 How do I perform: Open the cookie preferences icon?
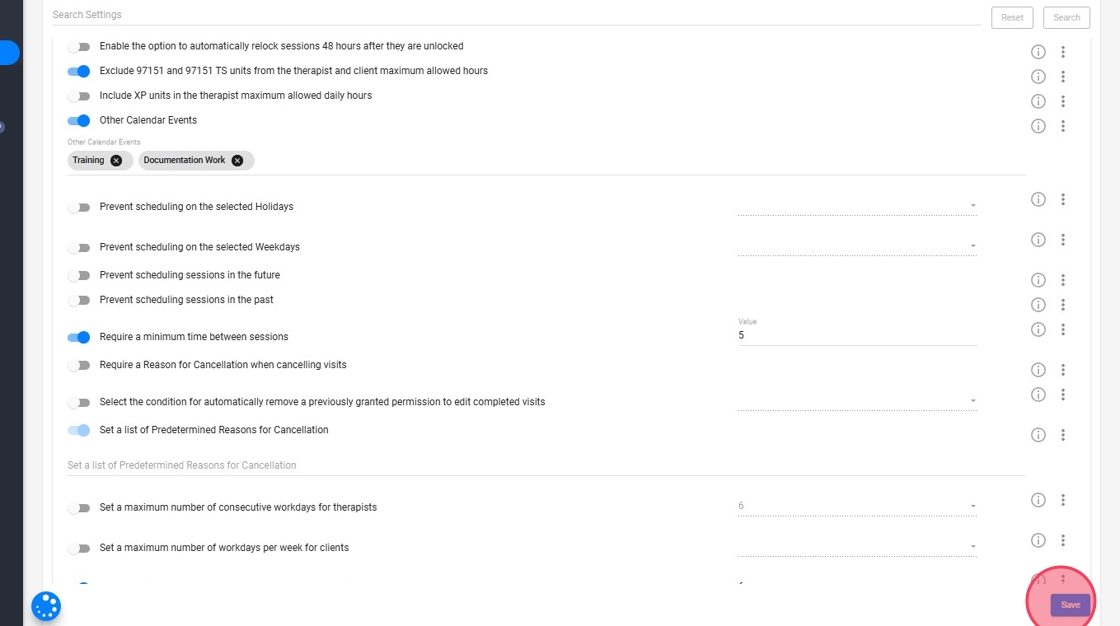[46, 606]
